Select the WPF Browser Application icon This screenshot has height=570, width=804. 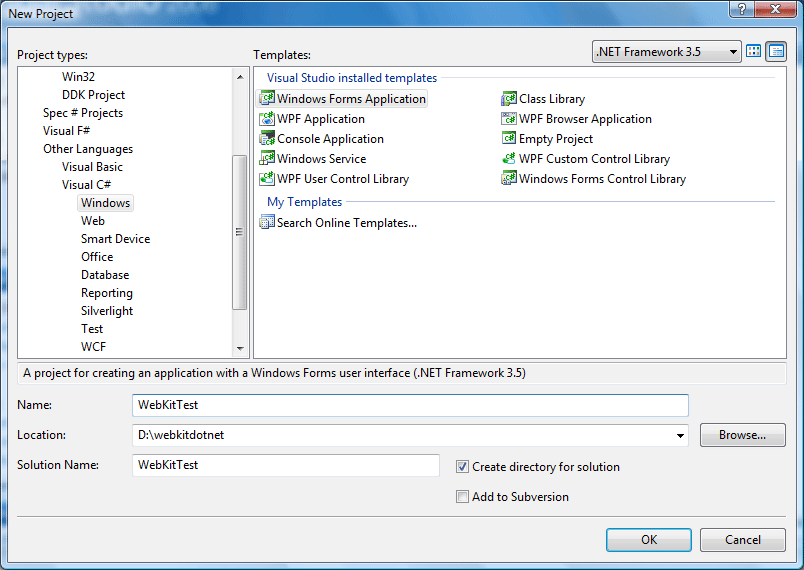[509, 119]
